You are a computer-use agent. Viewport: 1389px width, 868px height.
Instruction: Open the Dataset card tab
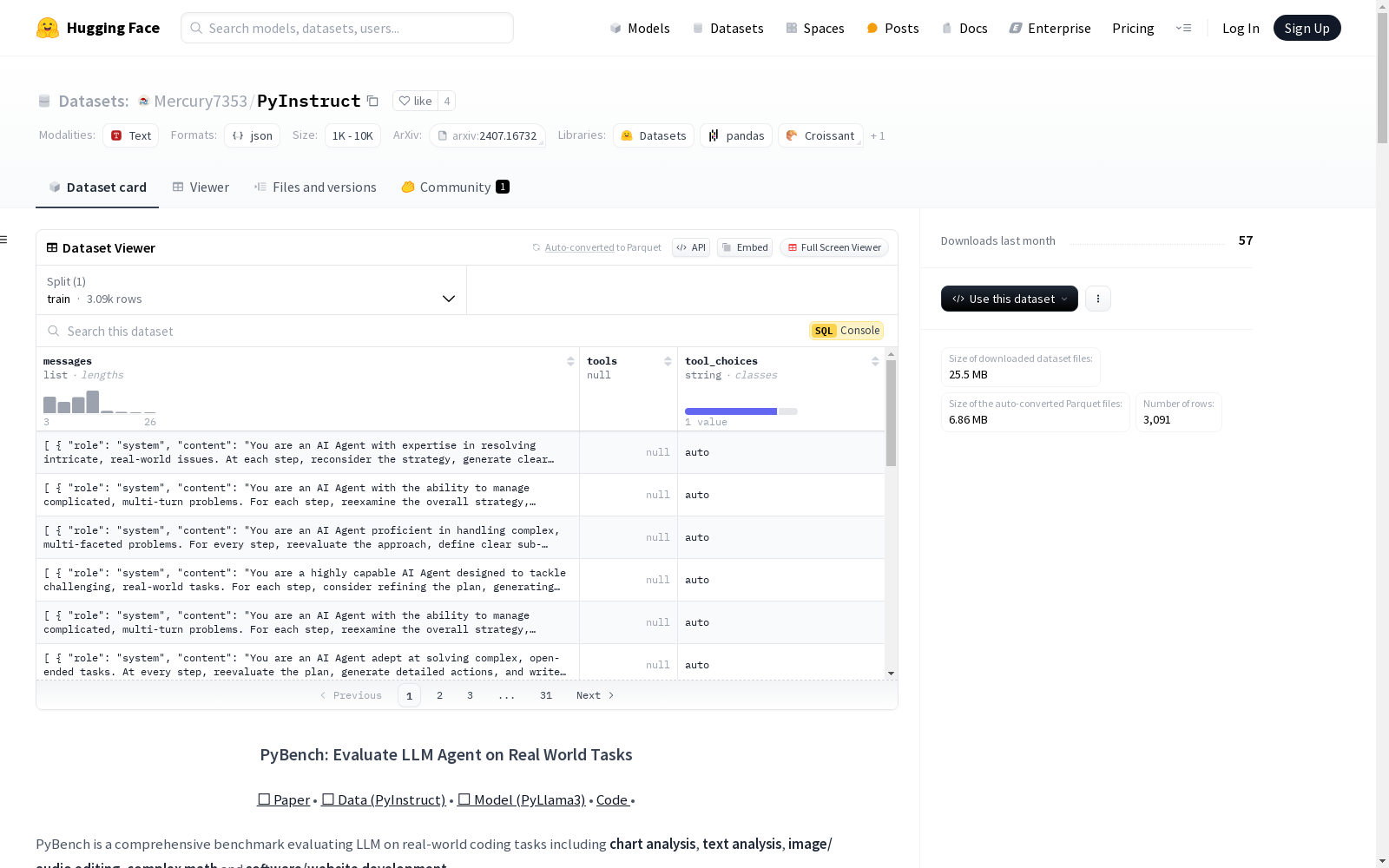[x=97, y=187]
